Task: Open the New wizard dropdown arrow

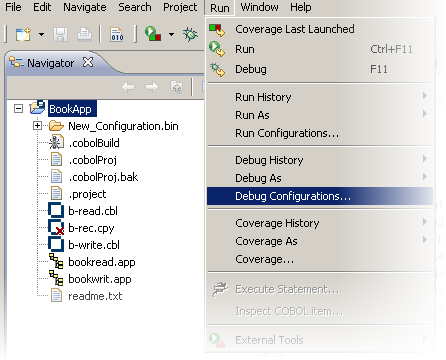Action: 41,34
